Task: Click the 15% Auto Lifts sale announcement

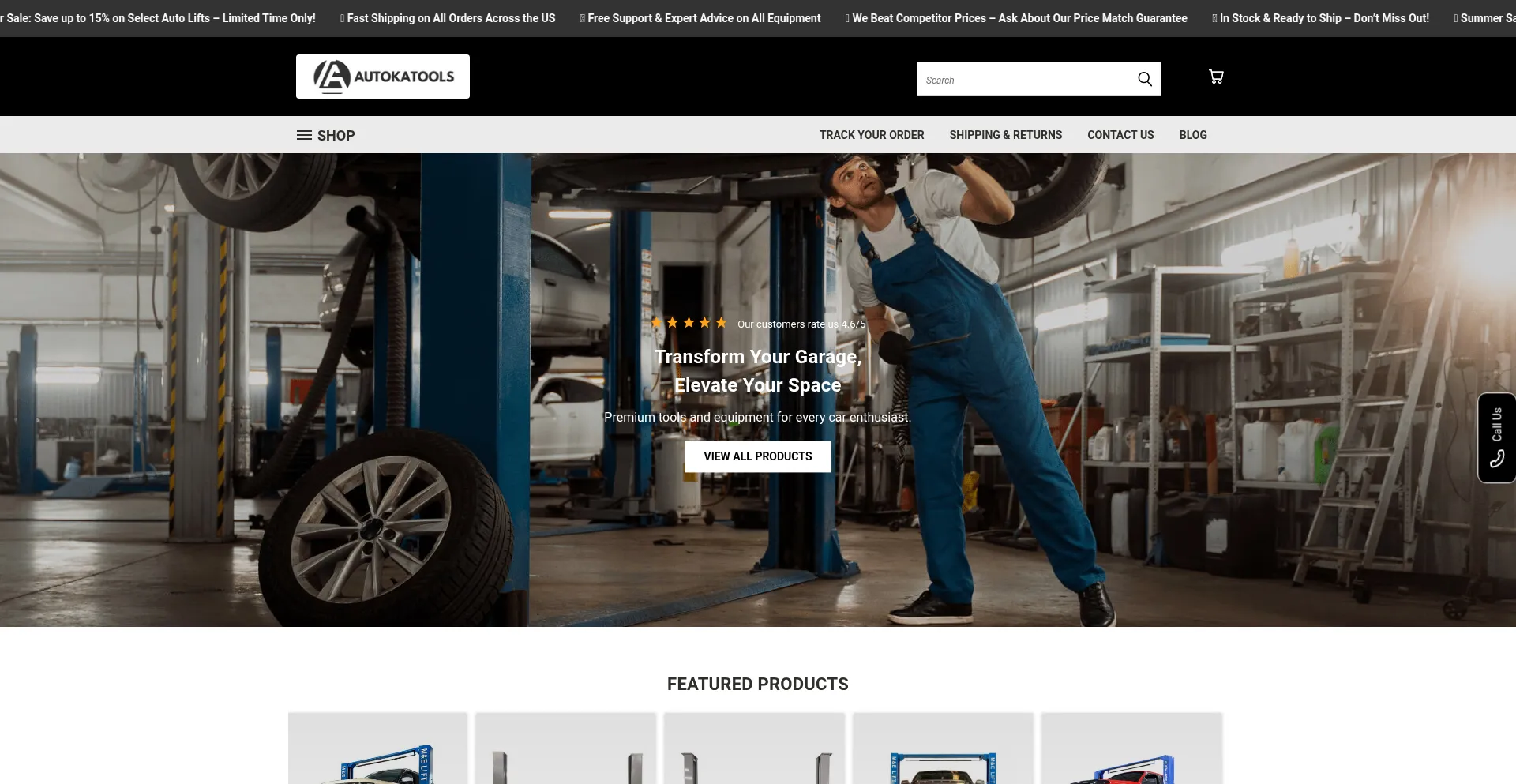Action: click(158, 18)
